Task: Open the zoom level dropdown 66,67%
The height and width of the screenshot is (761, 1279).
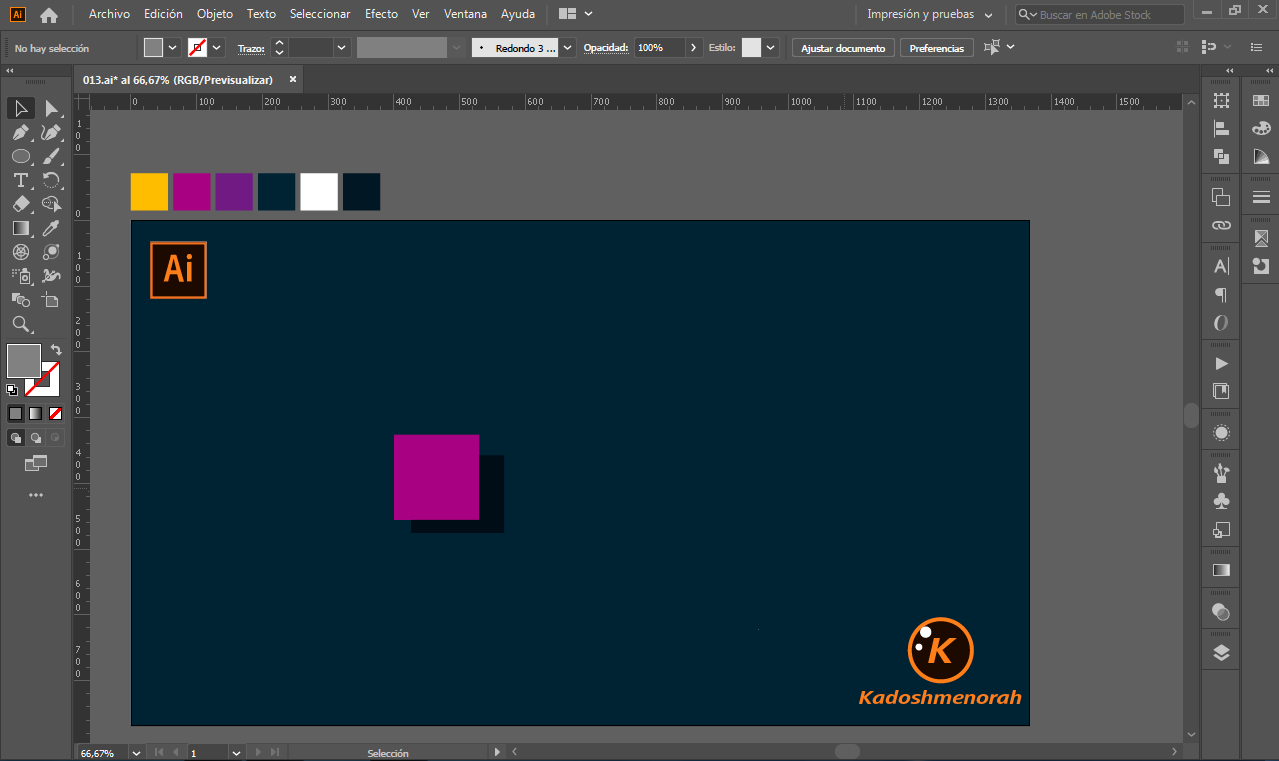Action: (138, 752)
